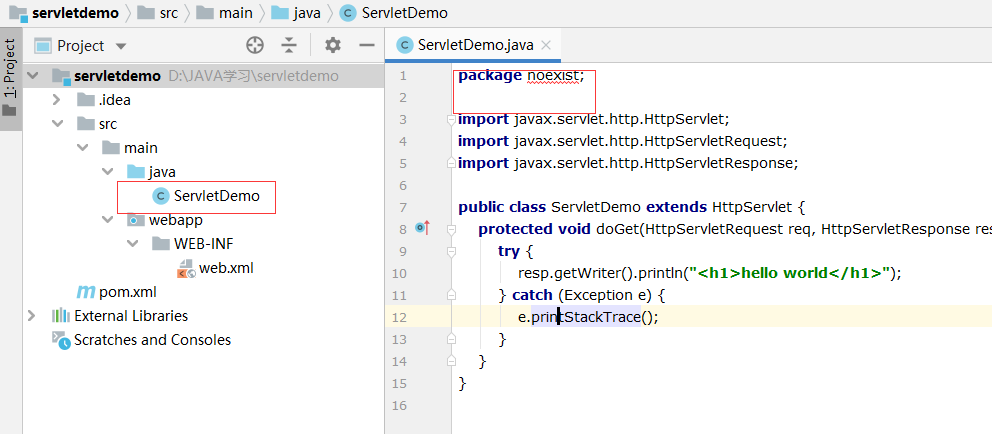
Task: Click the WEB-INF folder icon
Action: (161, 244)
